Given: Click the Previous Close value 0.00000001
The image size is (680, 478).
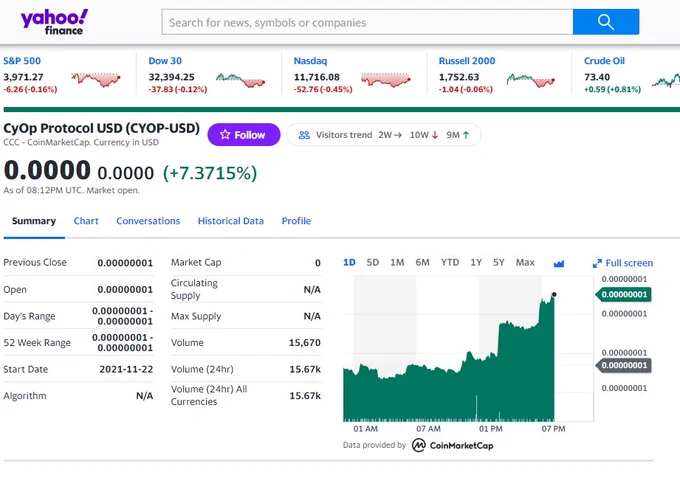Looking at the screenshot, I should pos(125,263).
